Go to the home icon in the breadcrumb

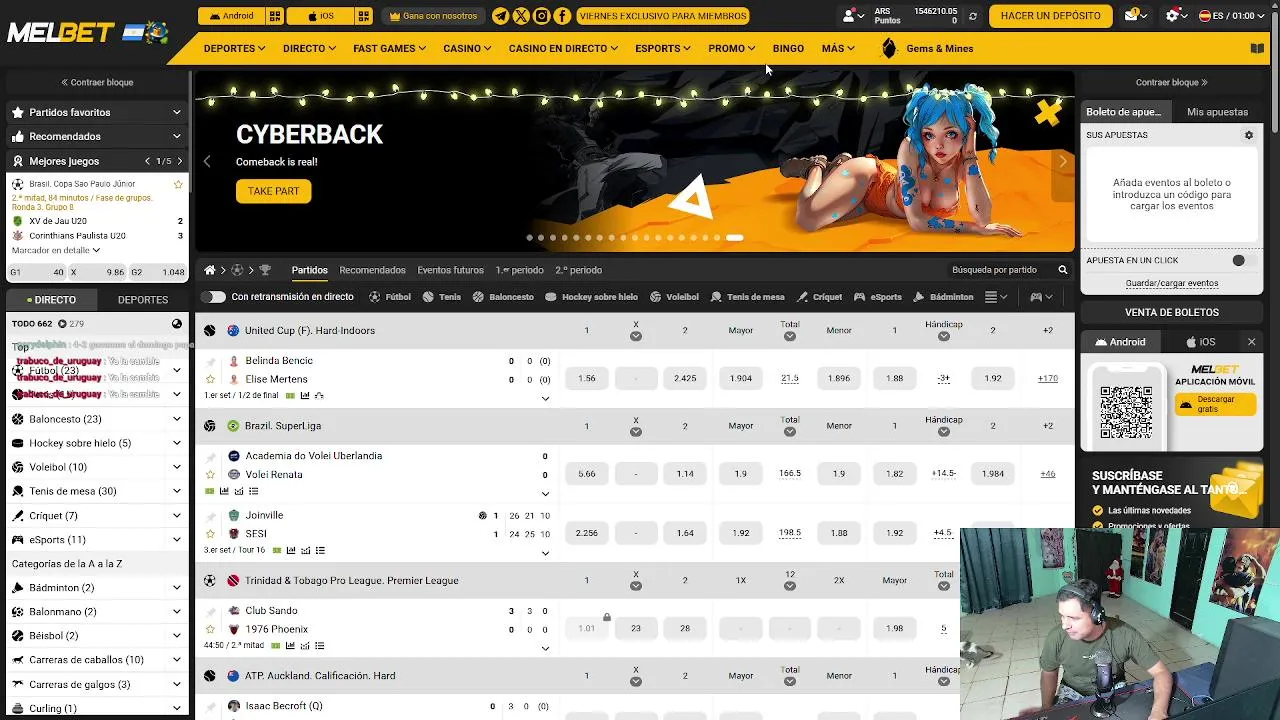pyautogui.click(x=209, y=270)
